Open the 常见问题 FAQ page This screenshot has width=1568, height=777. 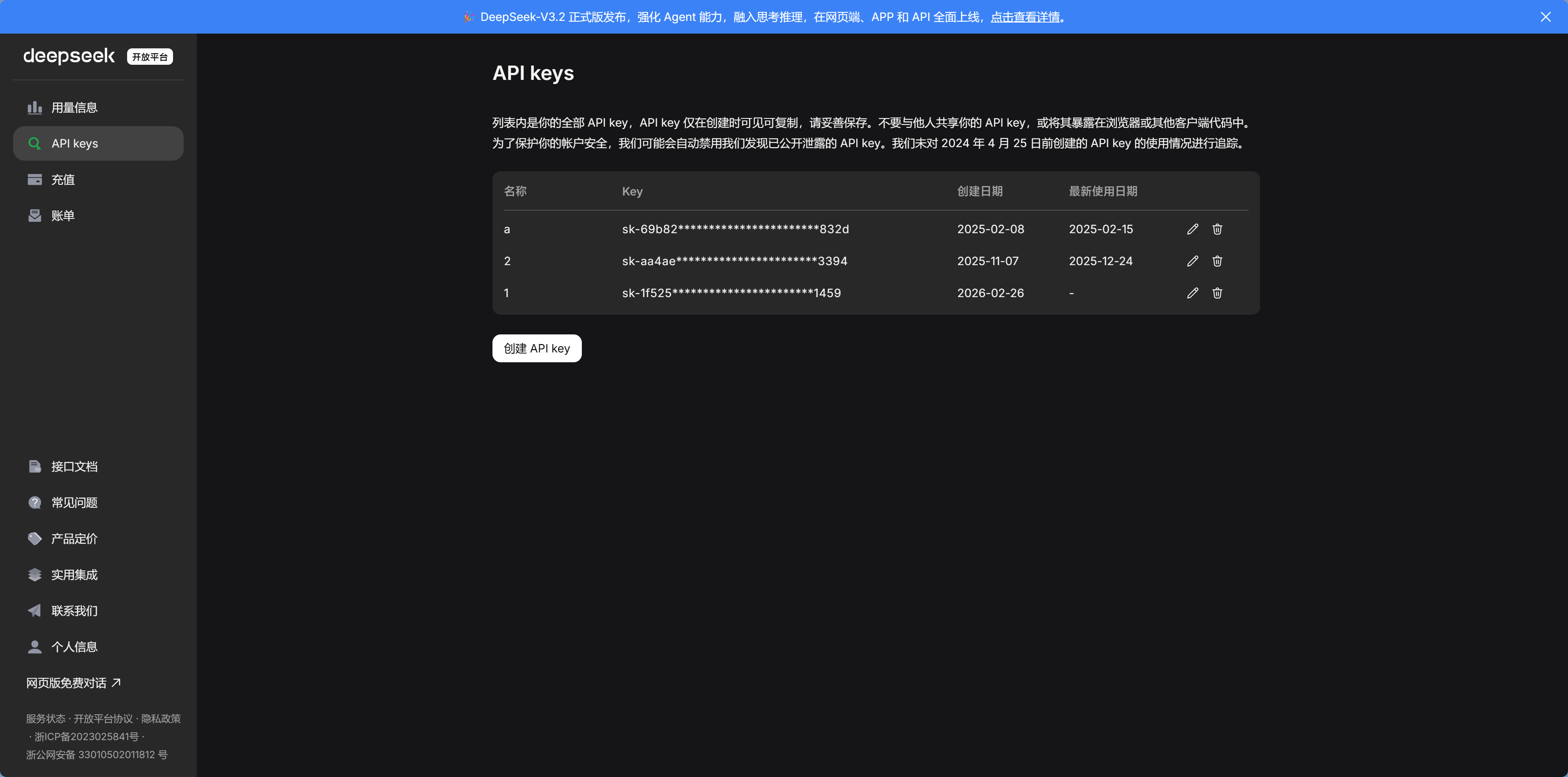point(74,502)
